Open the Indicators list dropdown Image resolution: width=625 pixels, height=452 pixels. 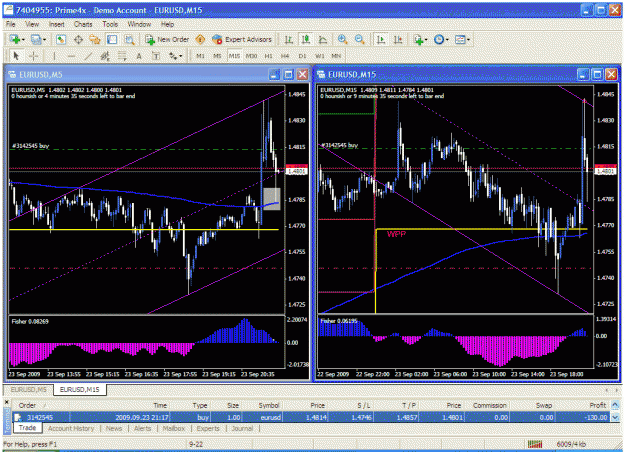[421, 39]
